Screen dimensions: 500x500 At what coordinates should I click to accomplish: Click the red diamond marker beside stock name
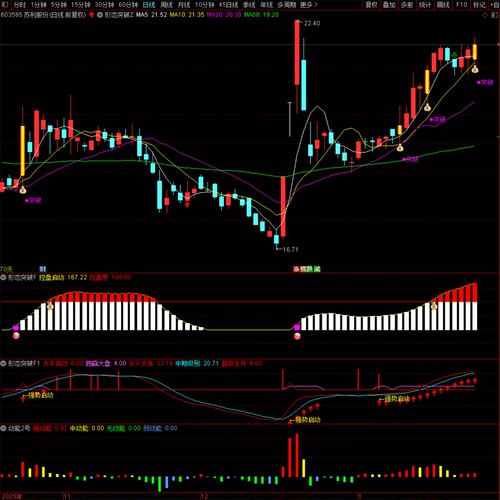92,15
